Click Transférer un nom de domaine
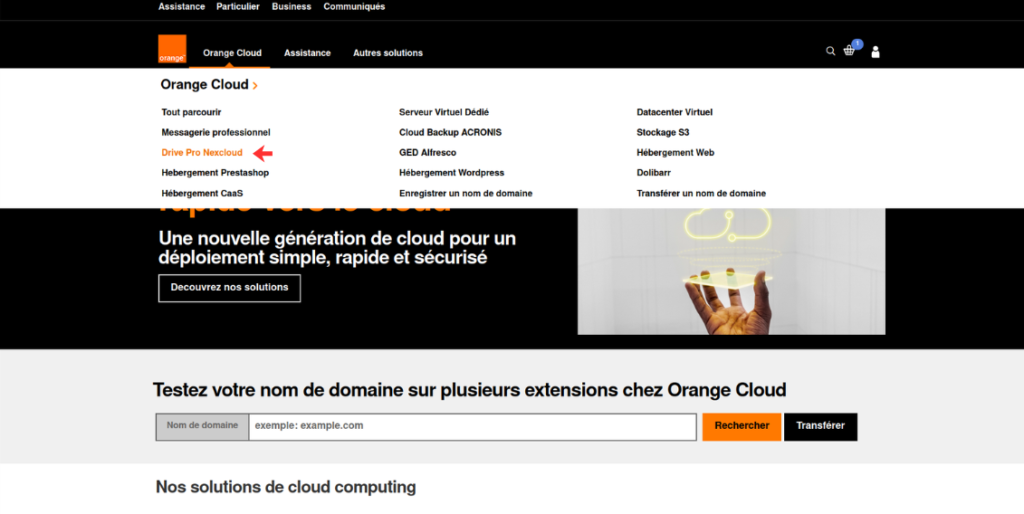Image resolution: width=1024 pixels, height=514 pixels. 701,193
